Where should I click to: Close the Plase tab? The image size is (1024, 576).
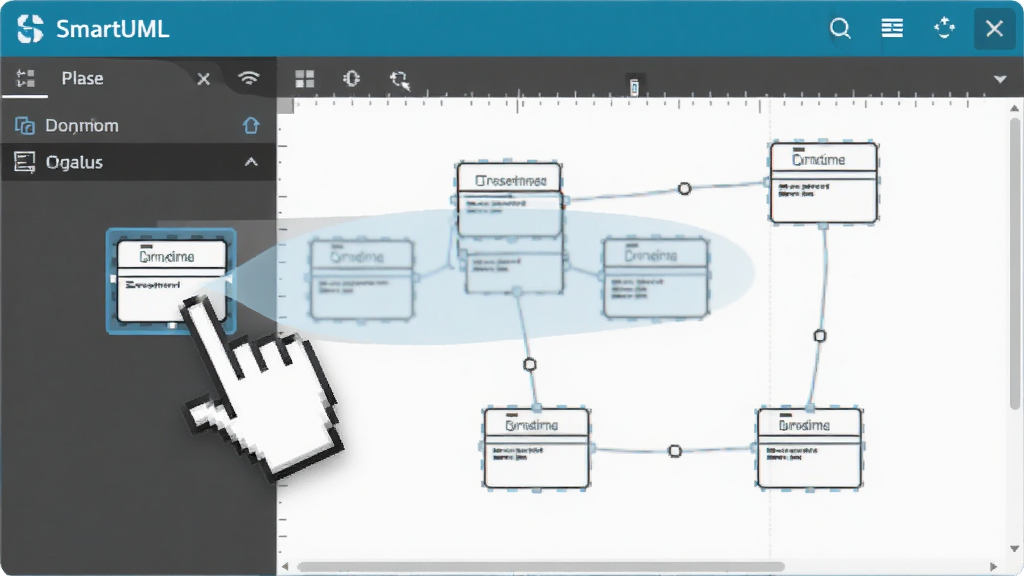coord(204,79)
